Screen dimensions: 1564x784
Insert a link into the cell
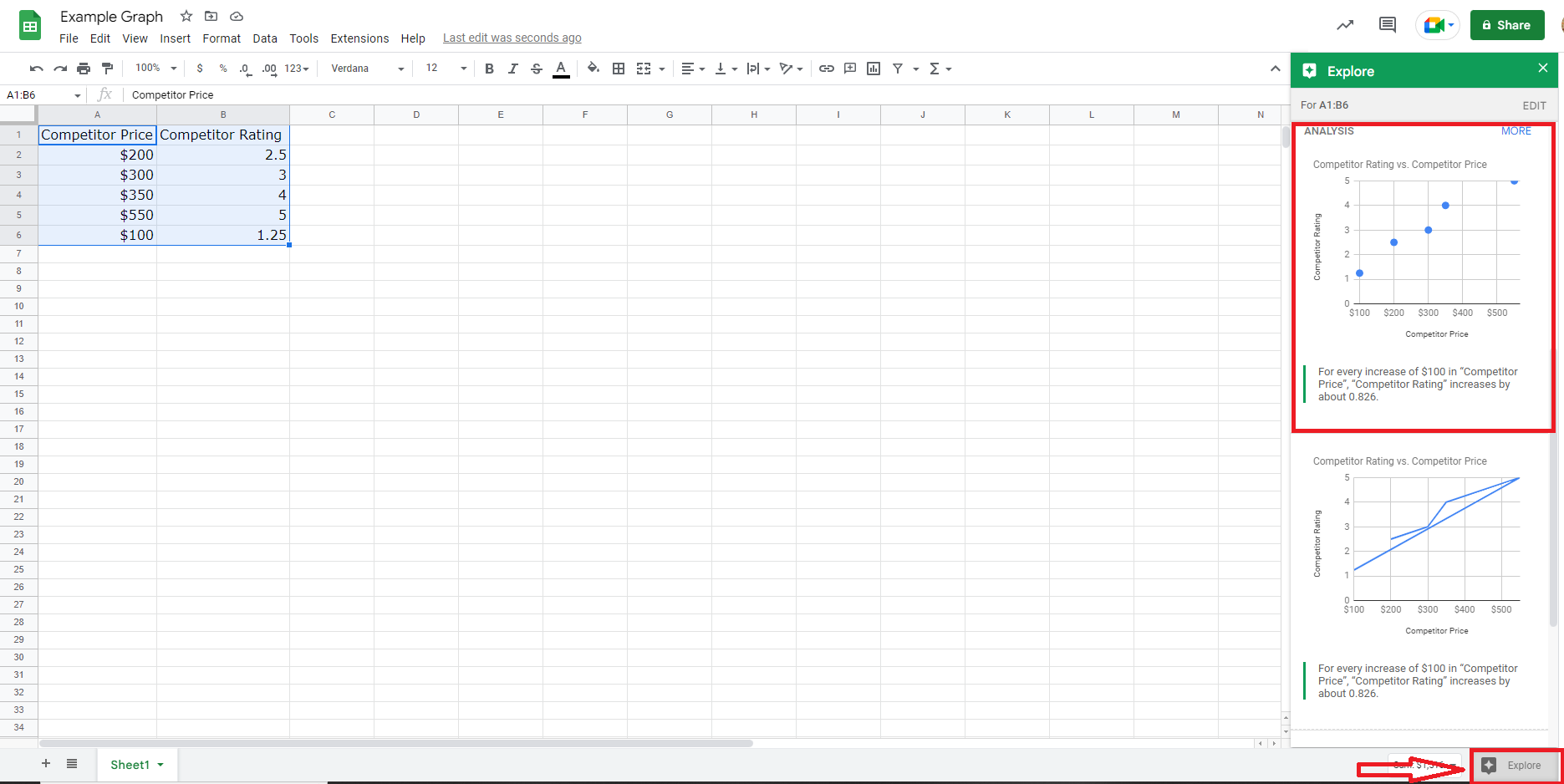(827, 68)
